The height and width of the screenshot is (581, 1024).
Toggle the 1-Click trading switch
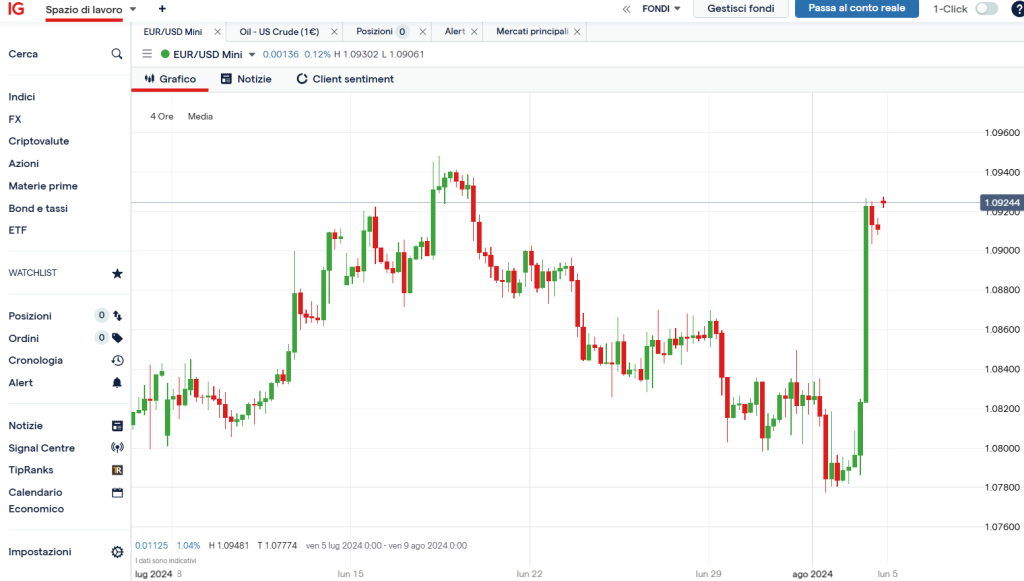pos(986,8)
